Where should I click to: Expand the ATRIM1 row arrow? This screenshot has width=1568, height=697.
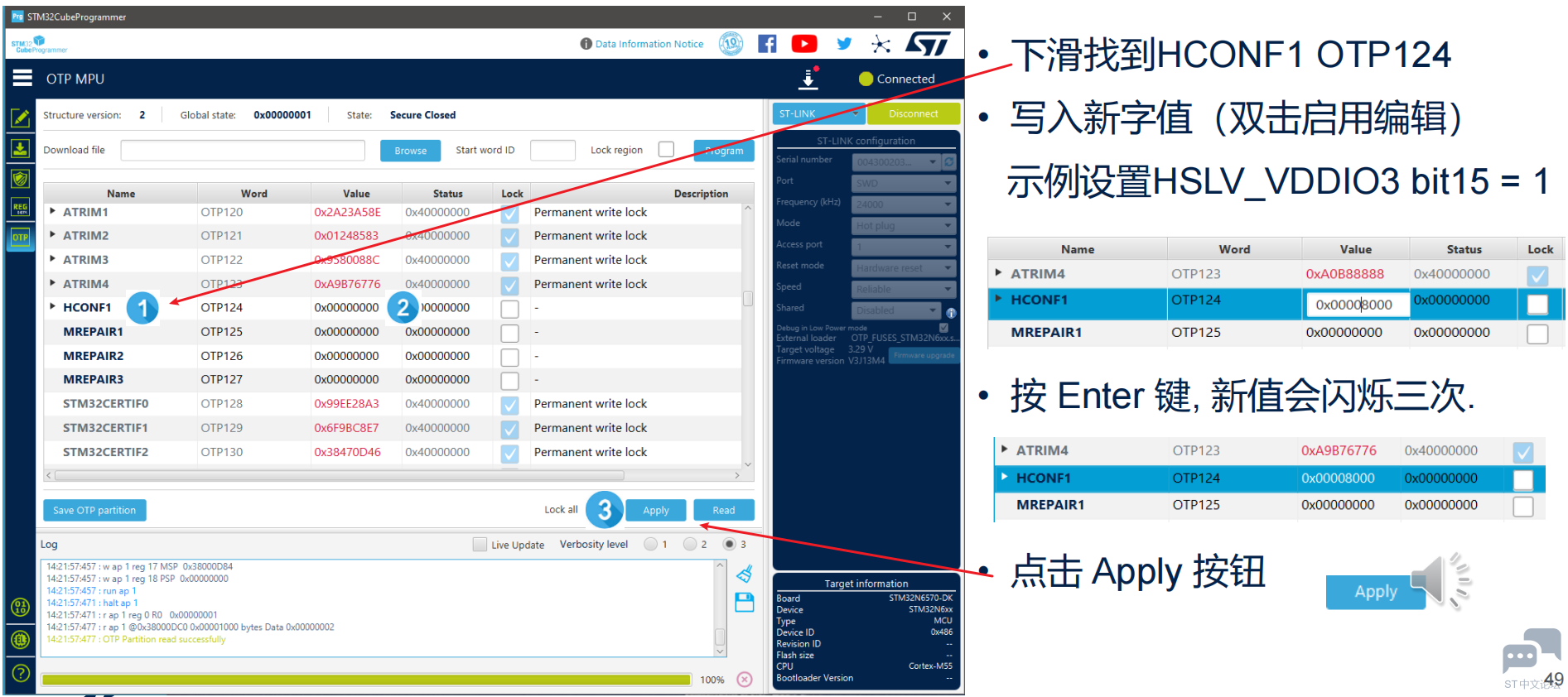point(52,212)
